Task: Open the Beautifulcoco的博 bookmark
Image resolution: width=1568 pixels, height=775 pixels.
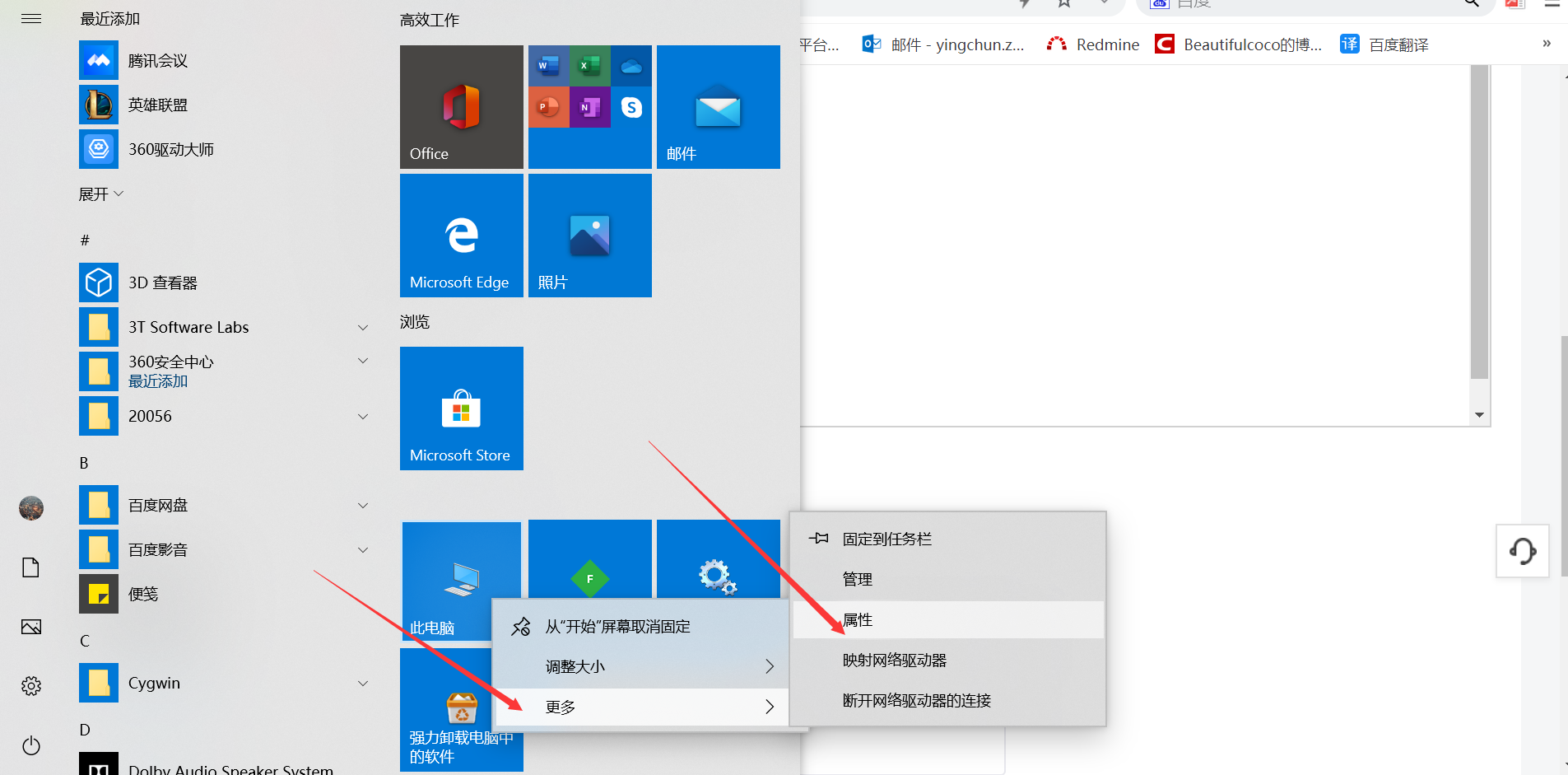Action: pyautogui.click(x=1239, y=44)
